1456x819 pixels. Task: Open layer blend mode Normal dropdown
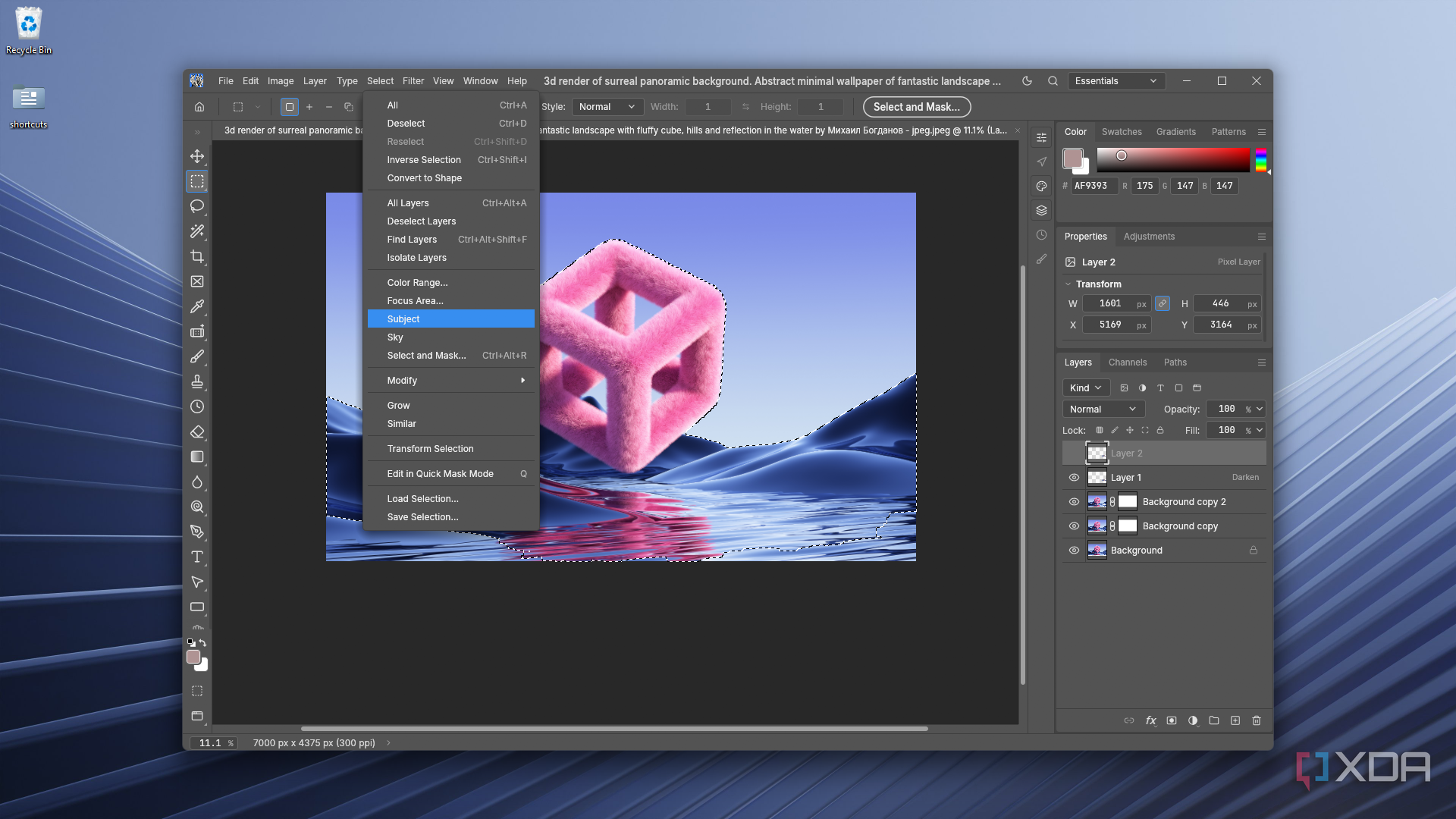[1103, 409]
